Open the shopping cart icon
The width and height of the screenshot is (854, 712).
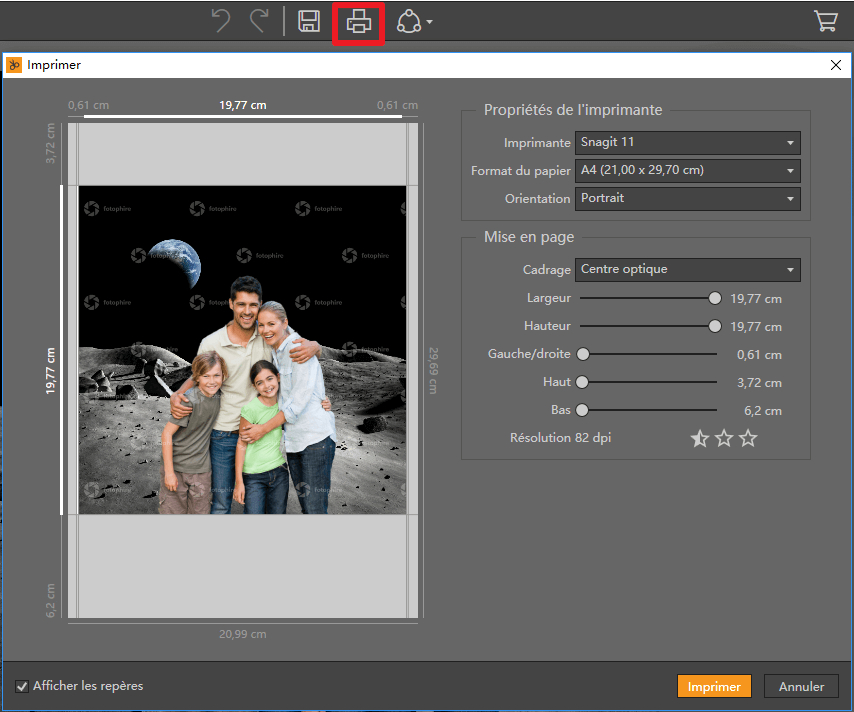[x=826, y=21]
